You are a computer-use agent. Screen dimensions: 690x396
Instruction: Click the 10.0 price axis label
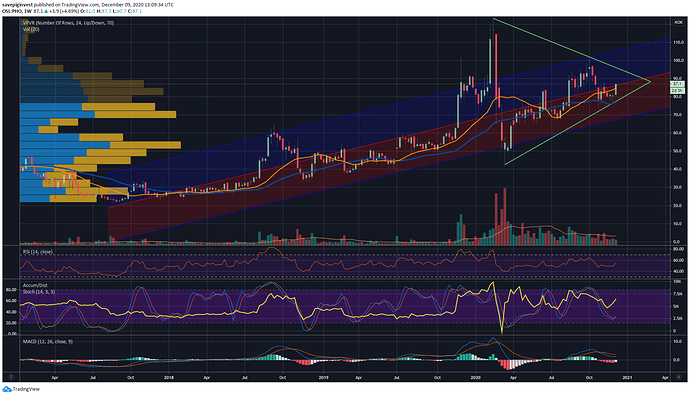pos(678,224)
